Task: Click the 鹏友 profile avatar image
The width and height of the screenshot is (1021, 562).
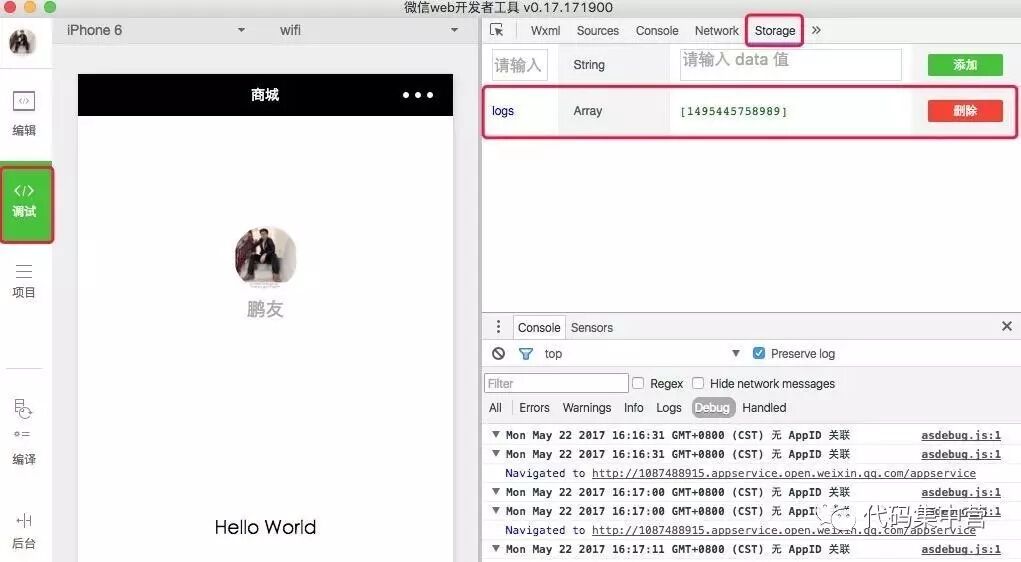Action: click(265, 257)
